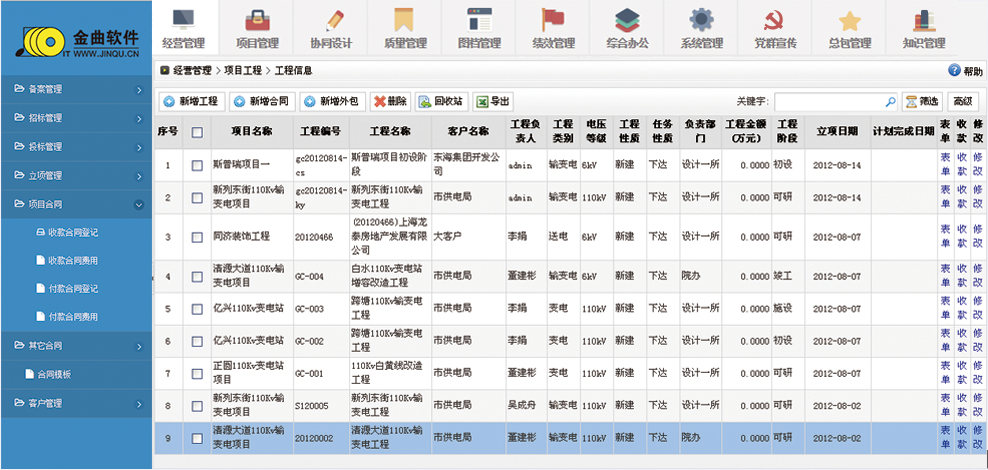Screen dimensions: 988x470
Task: Click the 关键字 search input field
Action: 828,102
